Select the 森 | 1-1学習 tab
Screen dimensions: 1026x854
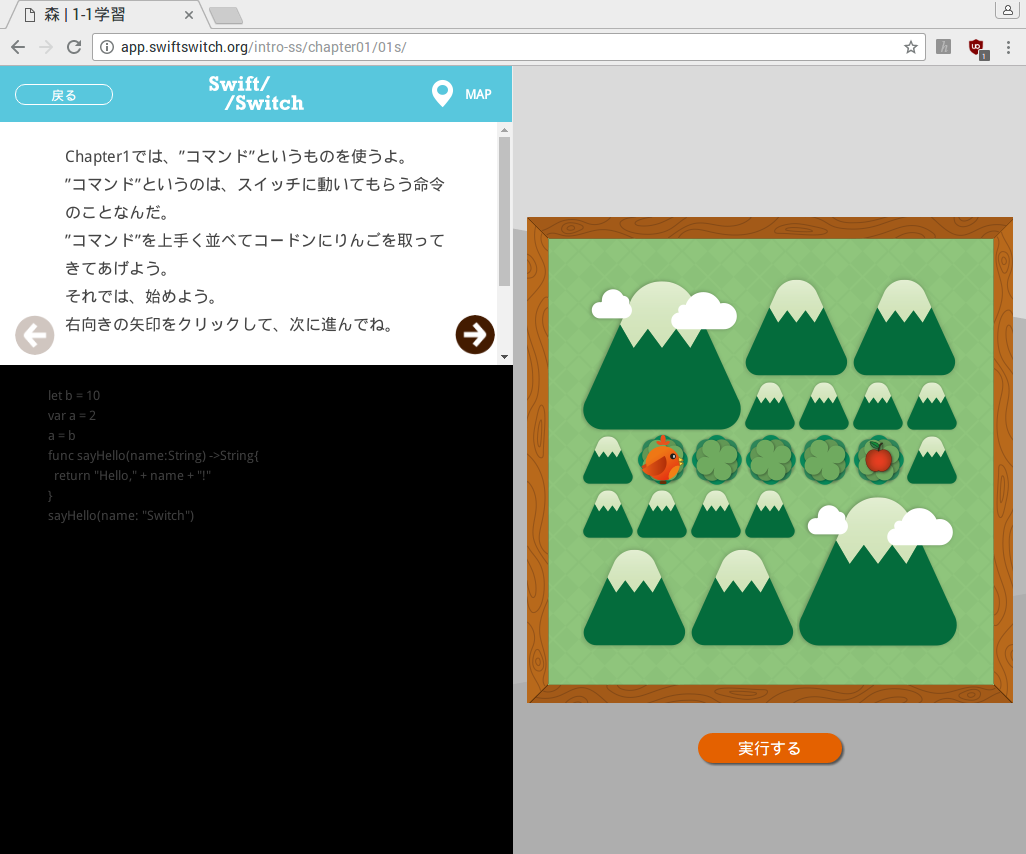(x=100, y=15)
